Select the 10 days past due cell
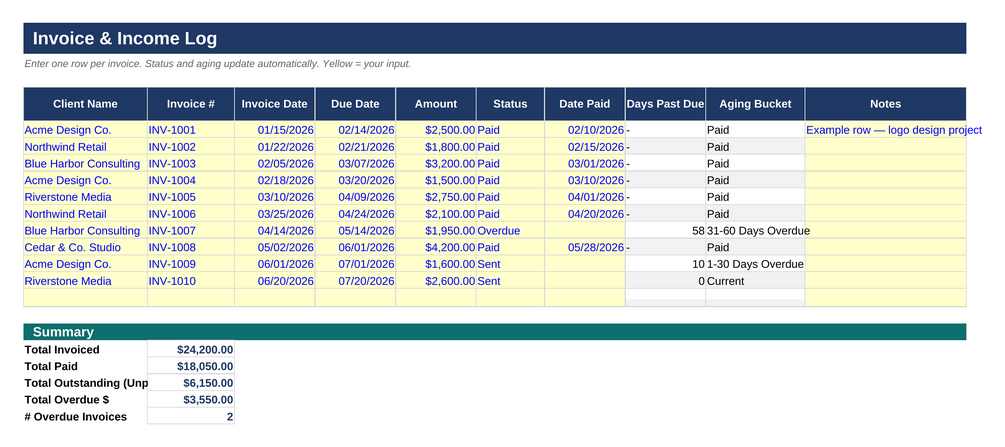Viewport: 1005px width, 447px height. click(665, 264)
